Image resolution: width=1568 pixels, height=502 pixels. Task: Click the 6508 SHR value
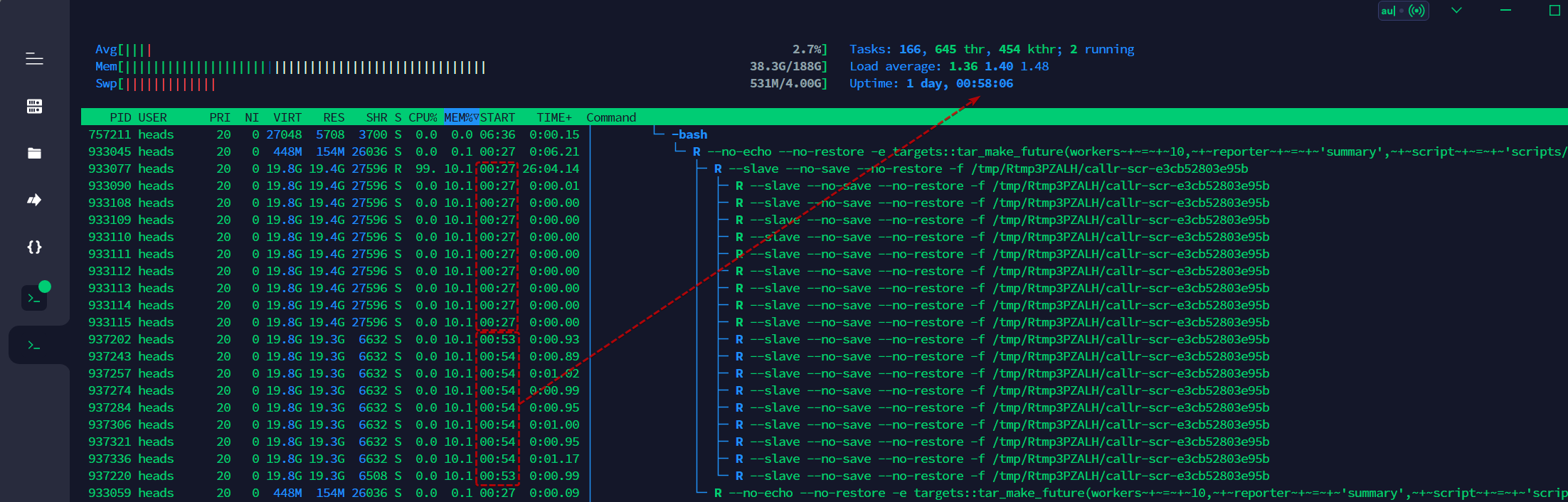coord(373,476)
